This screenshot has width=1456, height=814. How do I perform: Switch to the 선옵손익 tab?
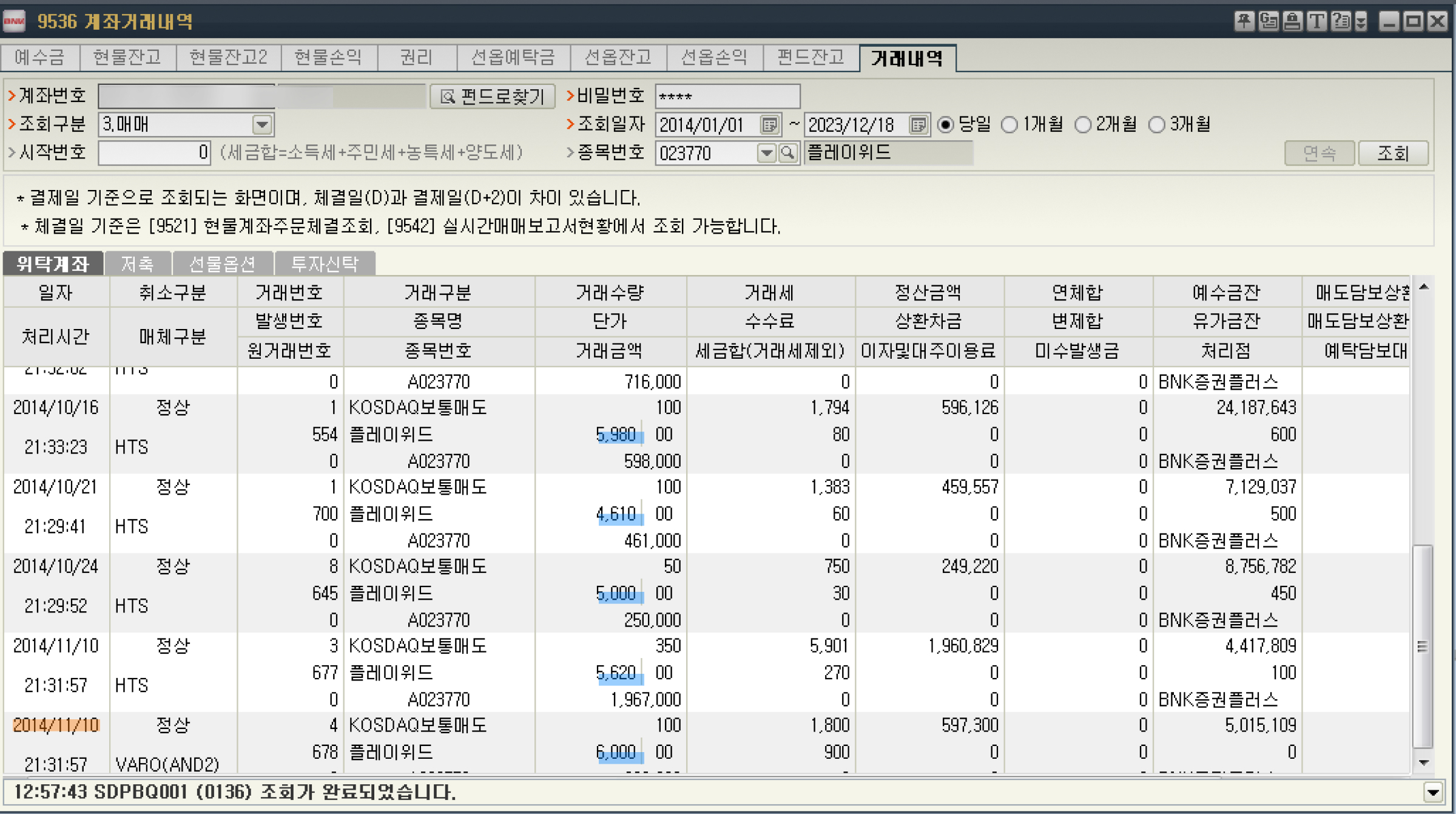point(715,58)
